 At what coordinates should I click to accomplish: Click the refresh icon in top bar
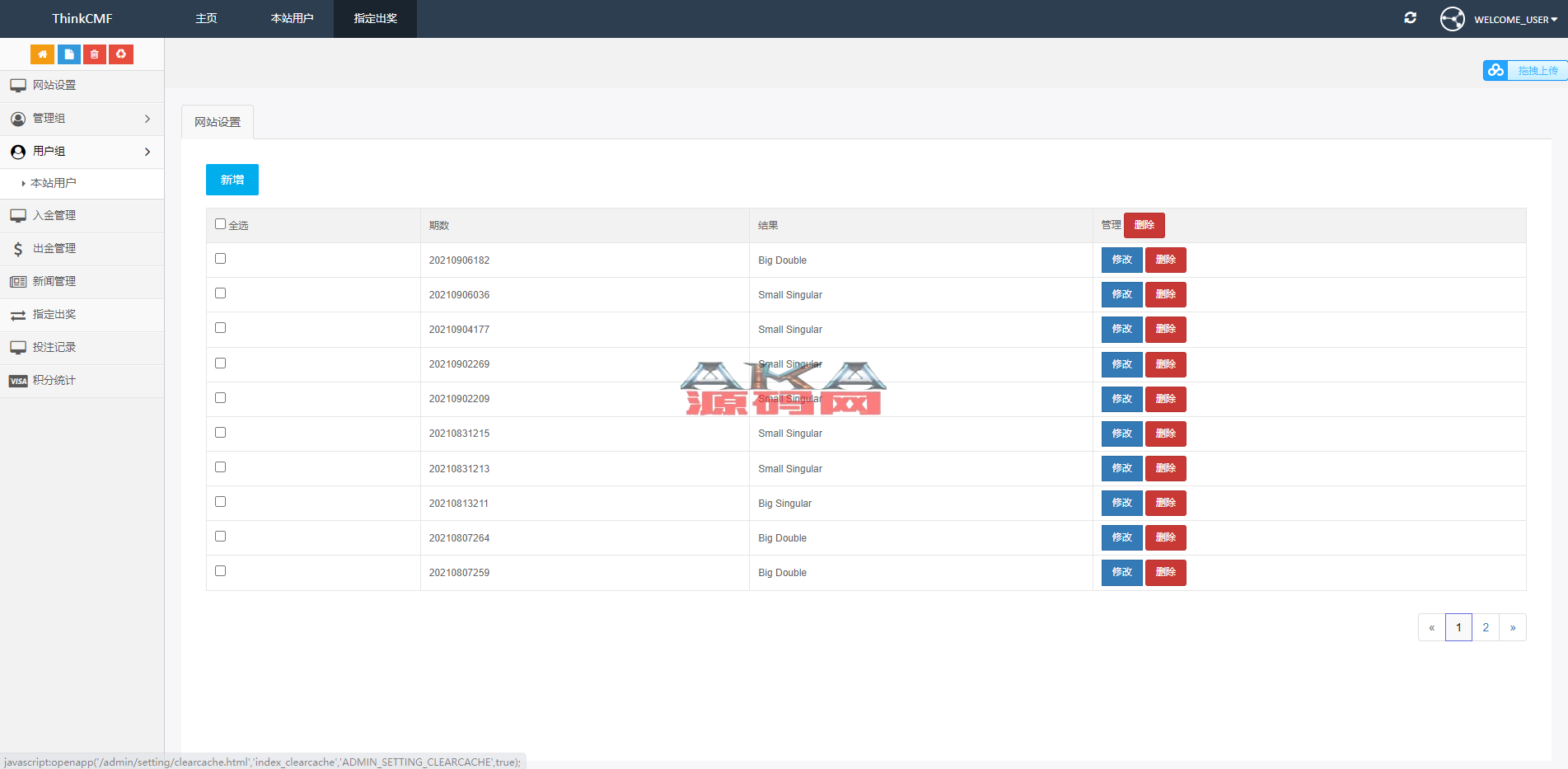point(1410,18)
